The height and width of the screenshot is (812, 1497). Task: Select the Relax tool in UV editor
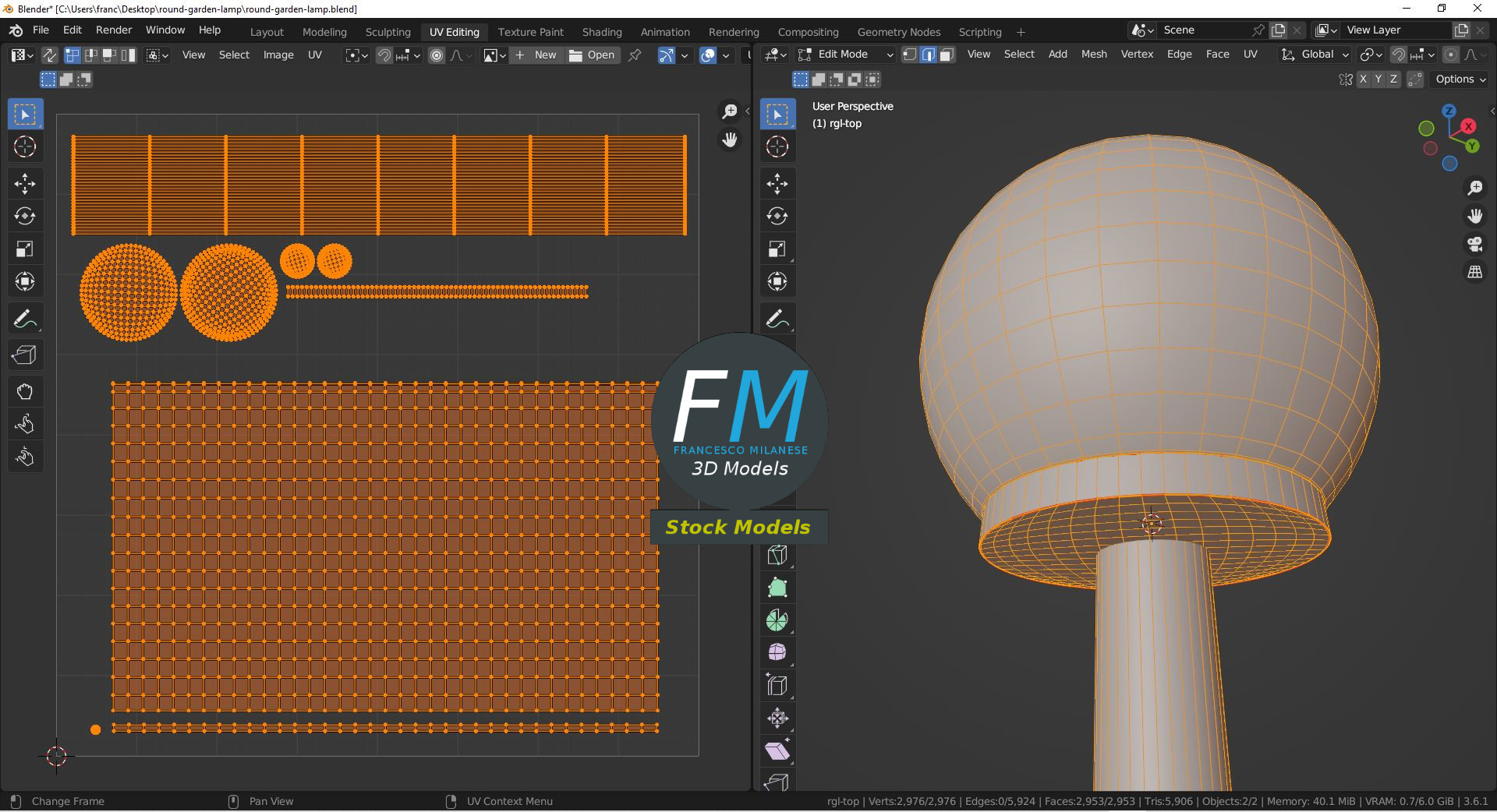25,424
